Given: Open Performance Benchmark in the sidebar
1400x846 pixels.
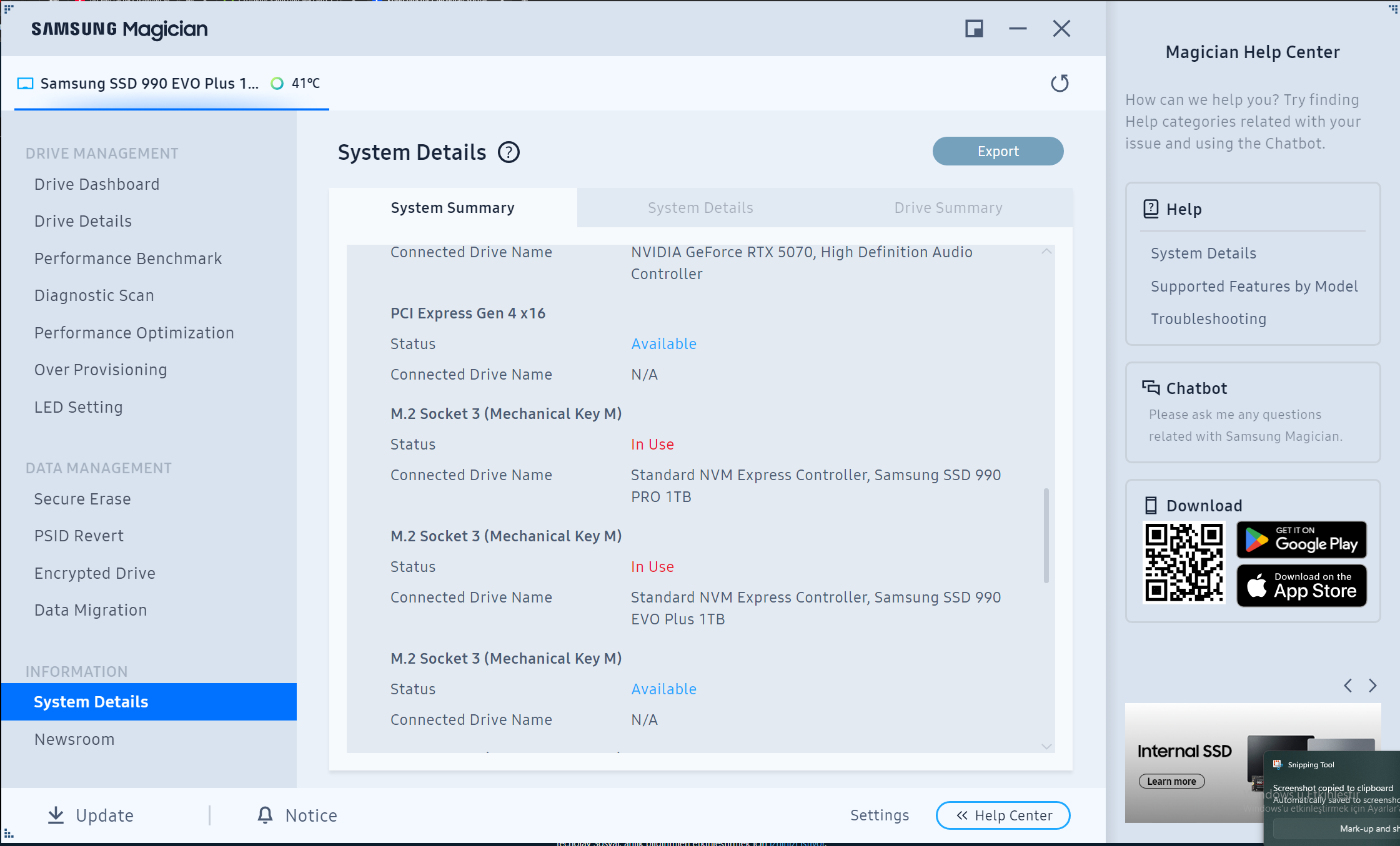Looking at the screenshot, I should [128, 258].
